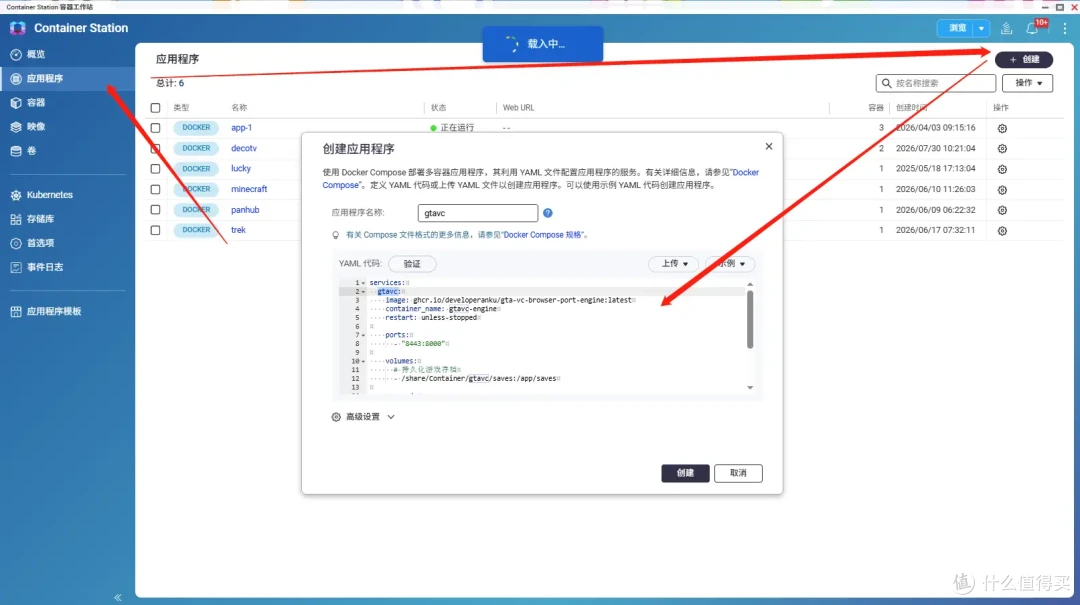Open the decotv application link
The height and width of the screenshot is (605, 1080).
pyautogui.click(x=244, y=148)
